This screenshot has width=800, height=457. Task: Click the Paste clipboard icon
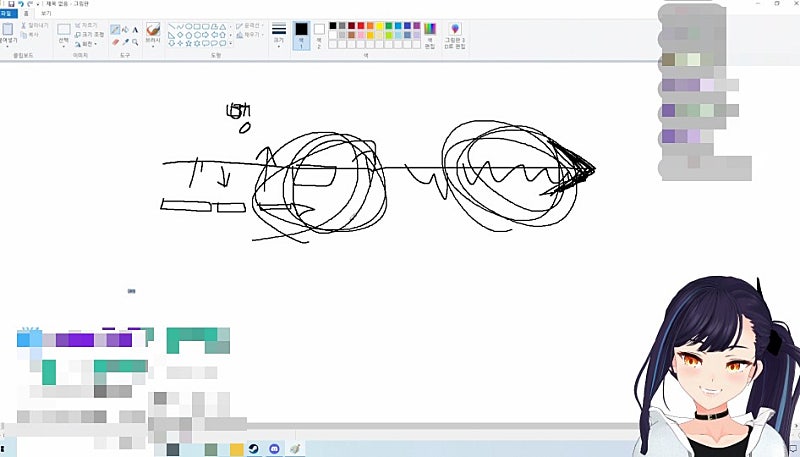pyautogui.click(x=8, y=29)
